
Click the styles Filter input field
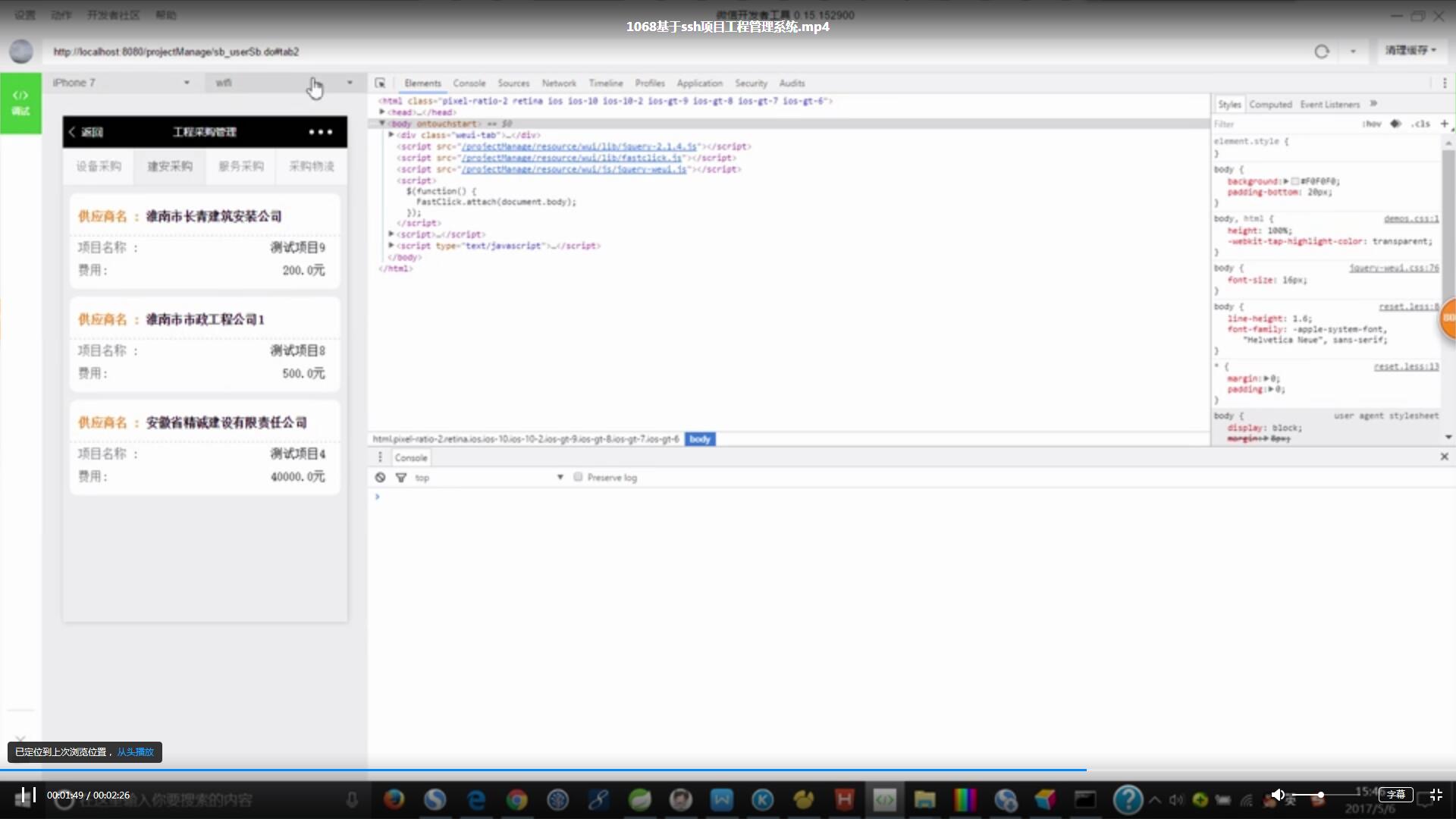pyautogui.click(x=1282, y=124)
